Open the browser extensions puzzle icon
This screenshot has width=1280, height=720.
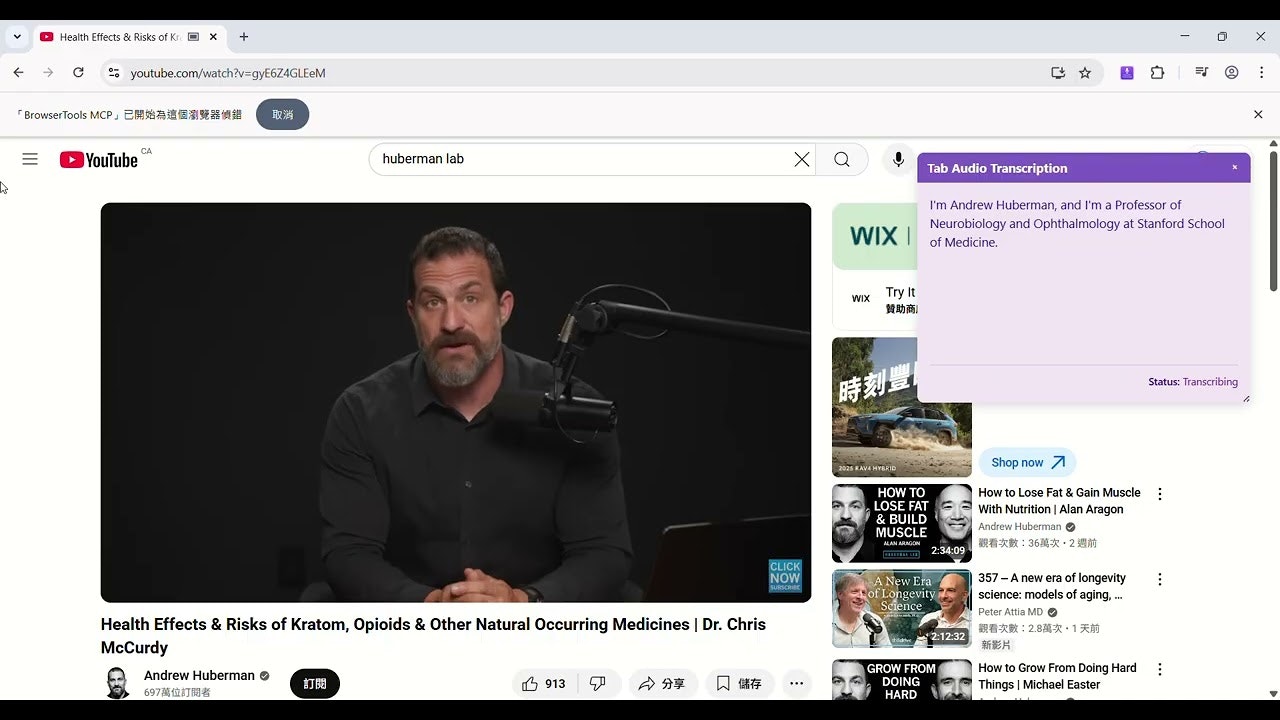1157,72
